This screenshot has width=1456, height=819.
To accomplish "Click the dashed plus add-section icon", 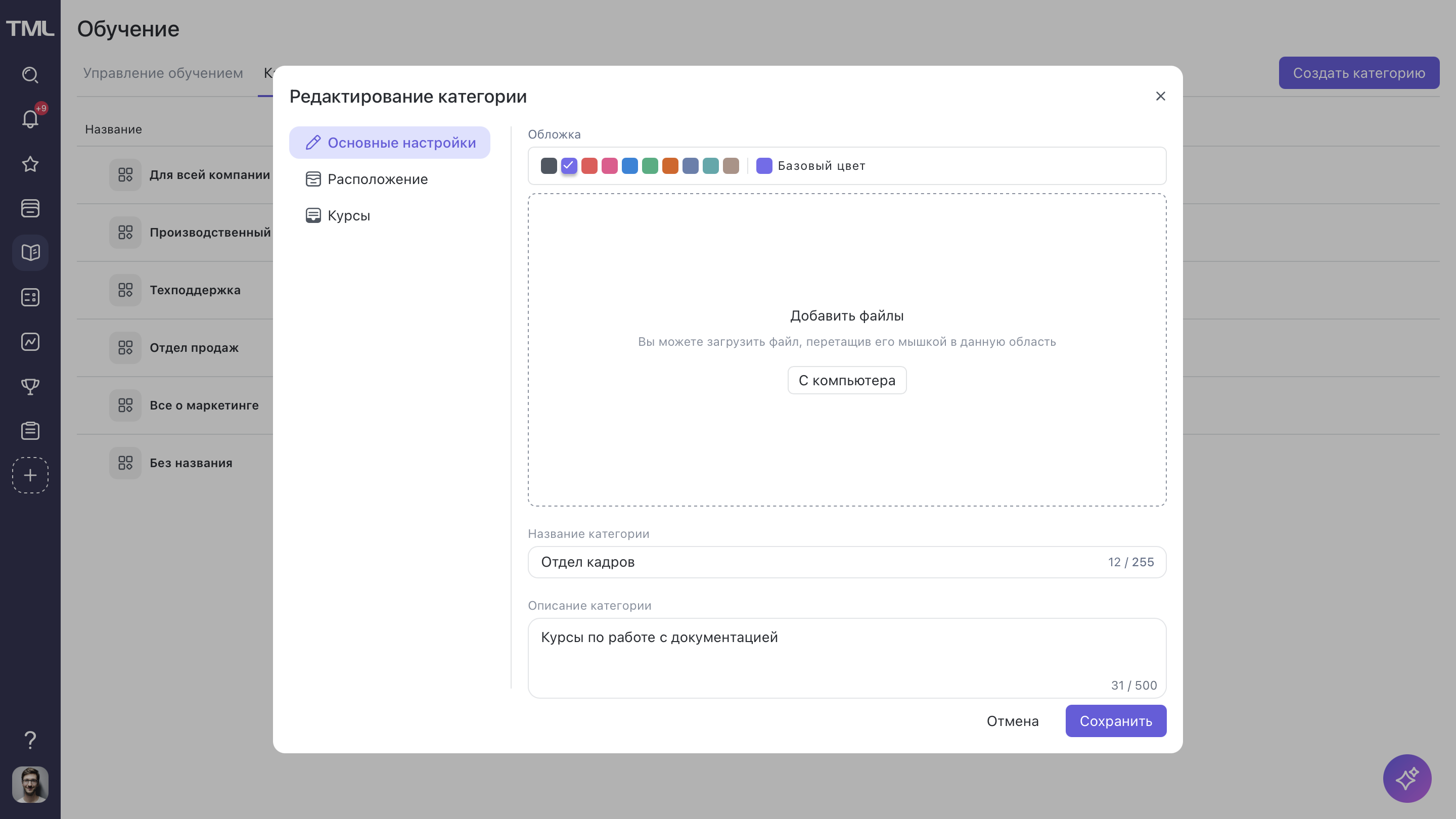I will 30,475.
